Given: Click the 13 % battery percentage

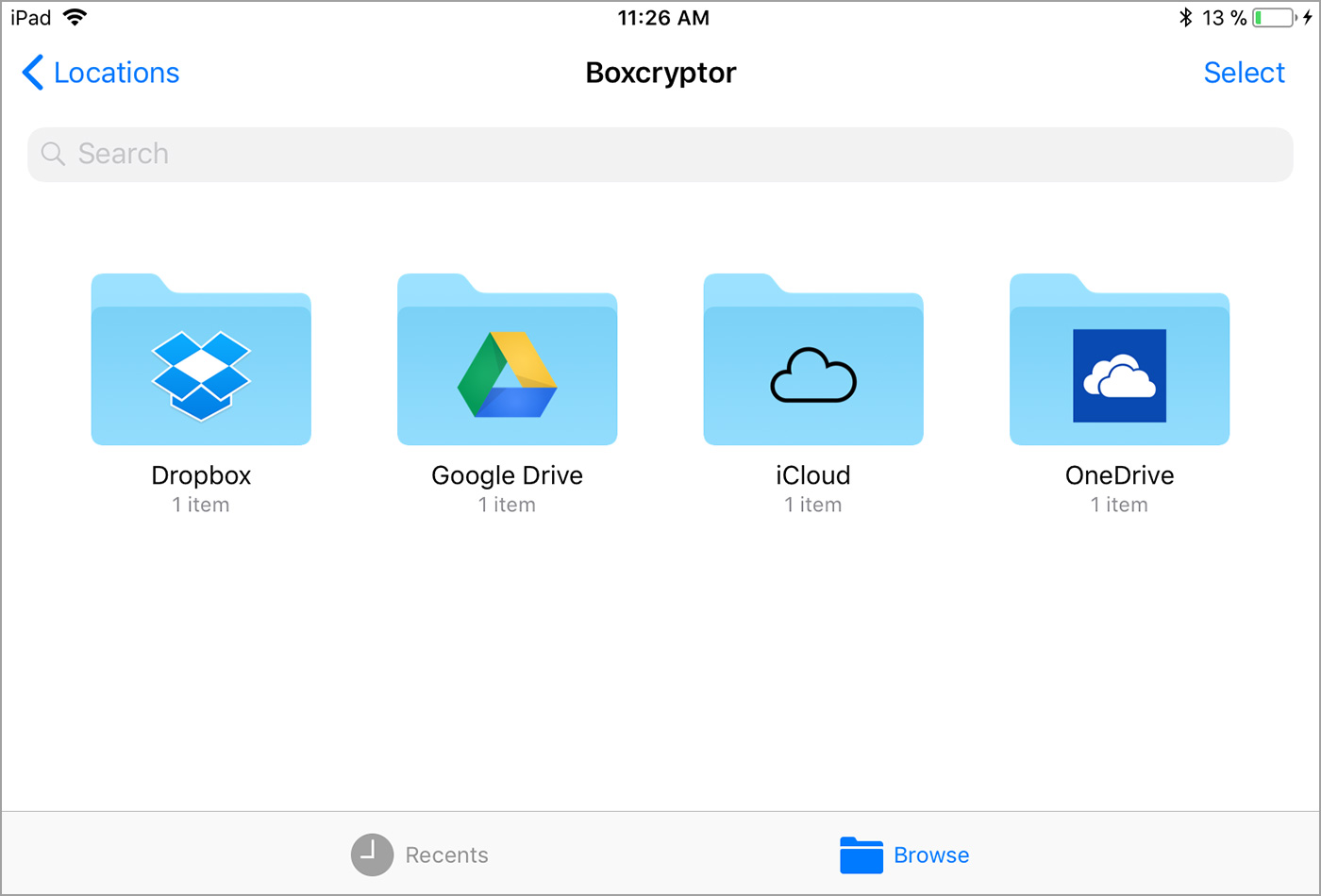Looking at the screenshot, I should click(1225, 17).
